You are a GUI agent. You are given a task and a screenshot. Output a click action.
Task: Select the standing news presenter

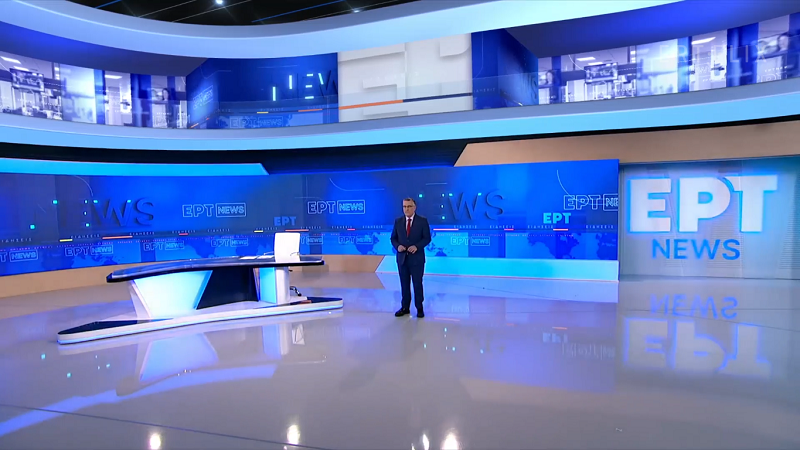pyautogui.click(x=410, y=257)
